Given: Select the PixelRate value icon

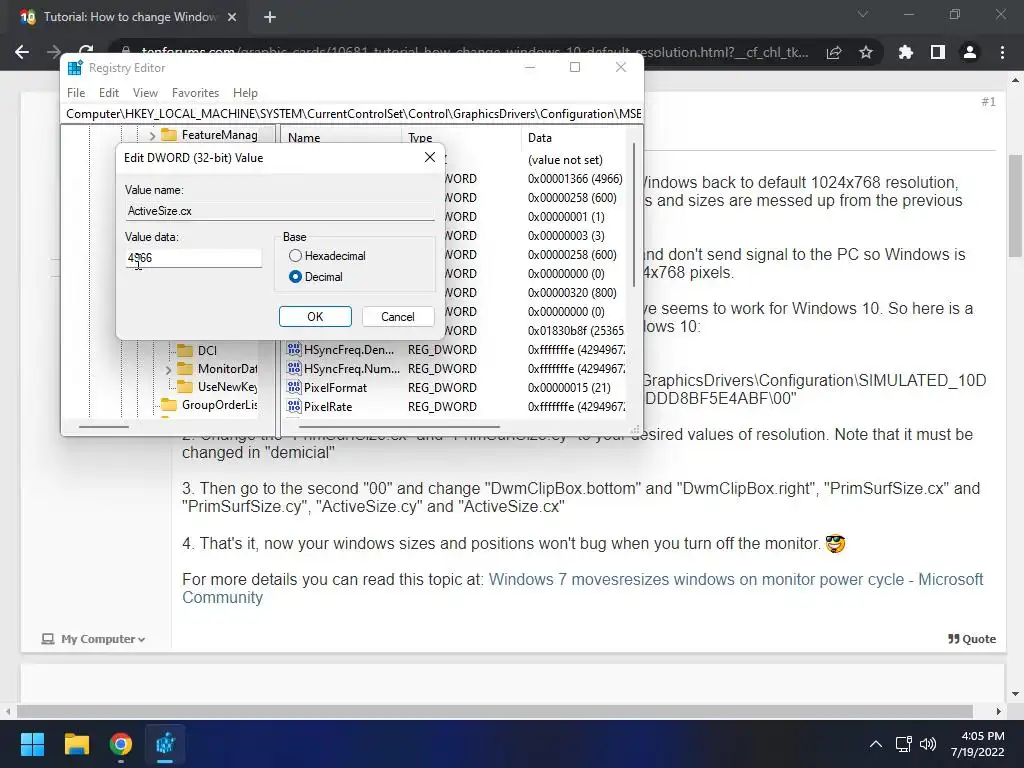Looking at the screenshot, I should pyautogui.click(x=294, y=406).
